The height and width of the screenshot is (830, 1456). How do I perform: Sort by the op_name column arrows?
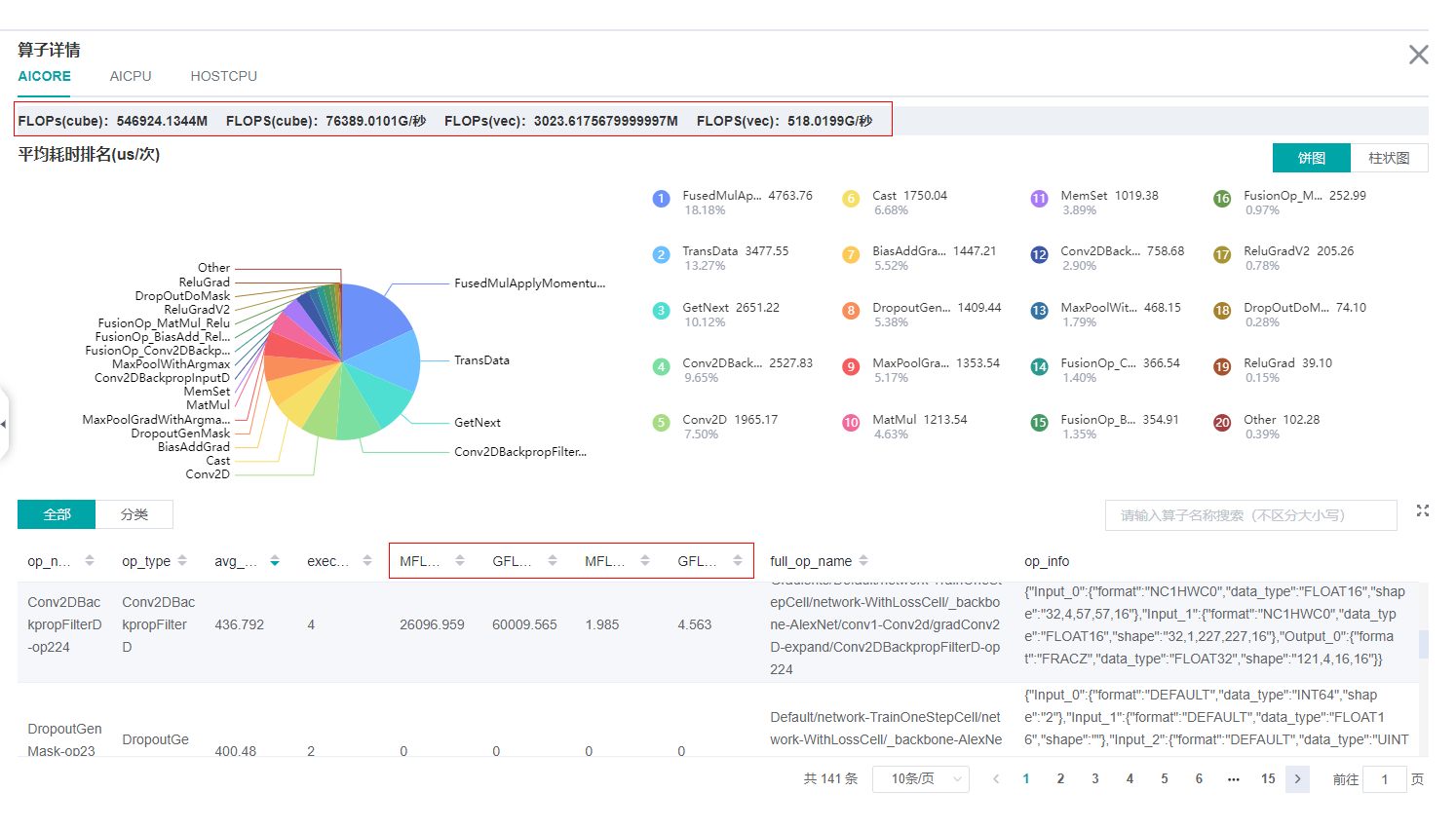point(90,560)
